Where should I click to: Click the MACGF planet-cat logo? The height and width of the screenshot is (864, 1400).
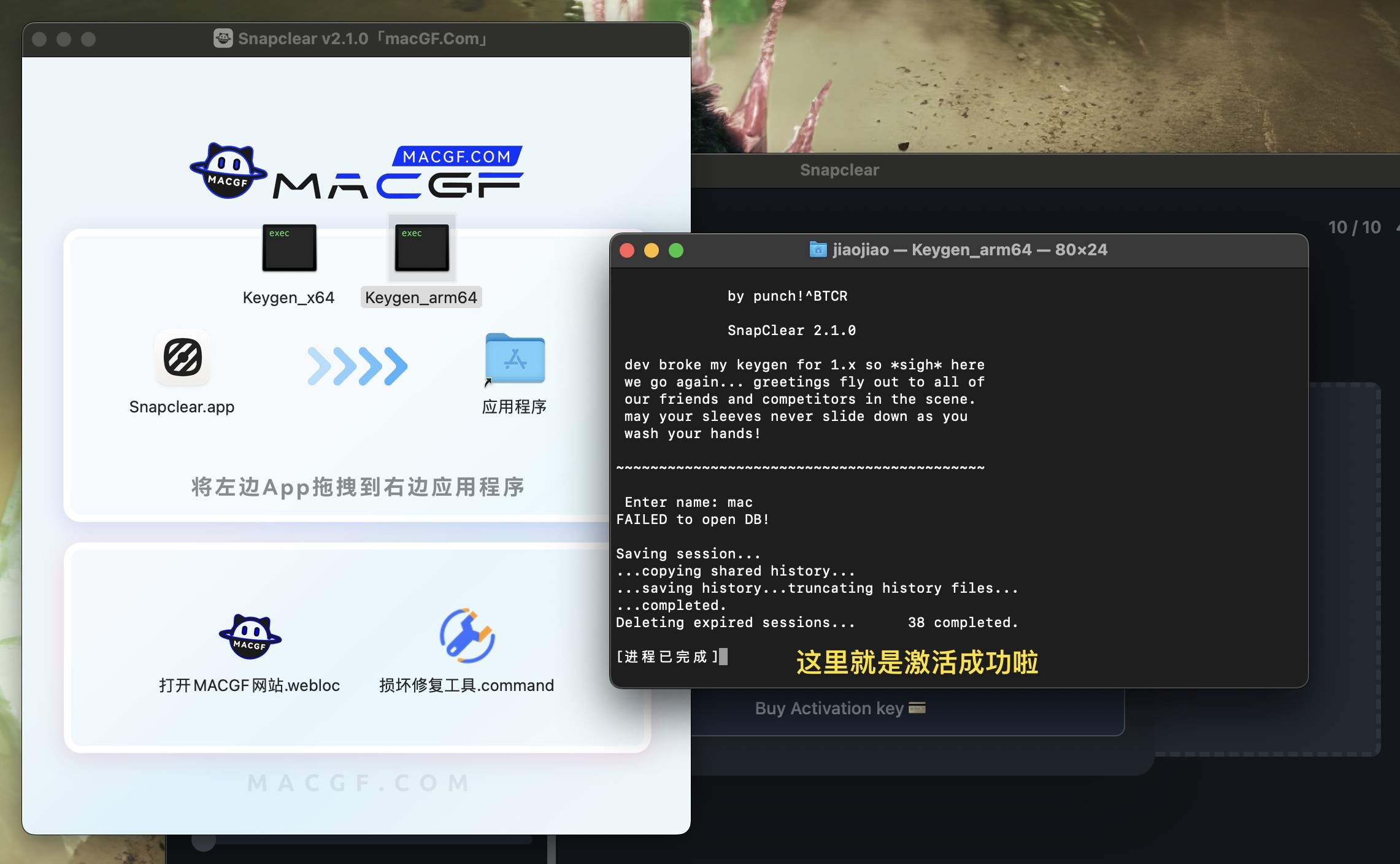pyautogui.click(x=228, y=170)
